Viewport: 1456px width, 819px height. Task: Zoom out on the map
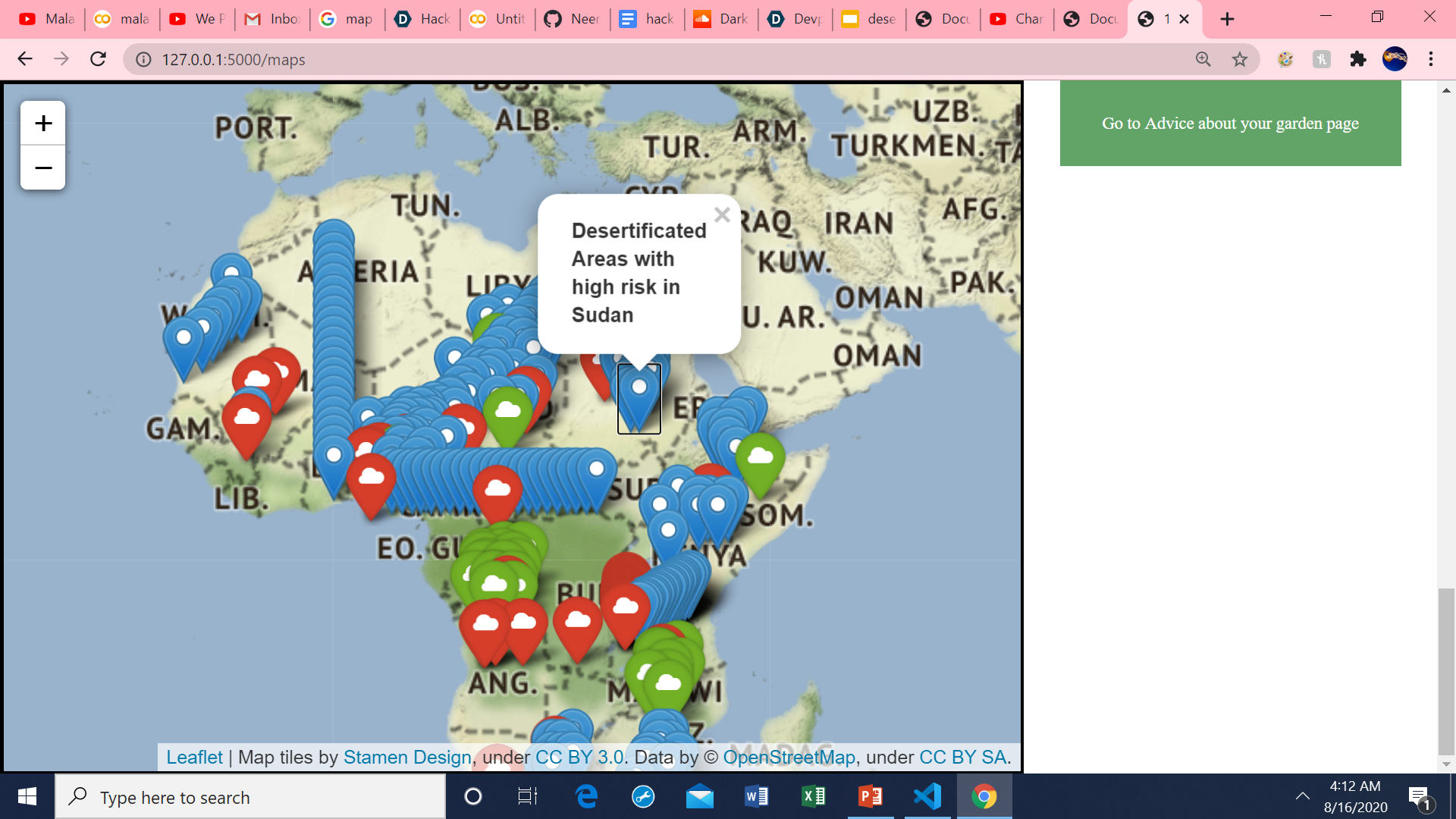(x=43, y=168)
